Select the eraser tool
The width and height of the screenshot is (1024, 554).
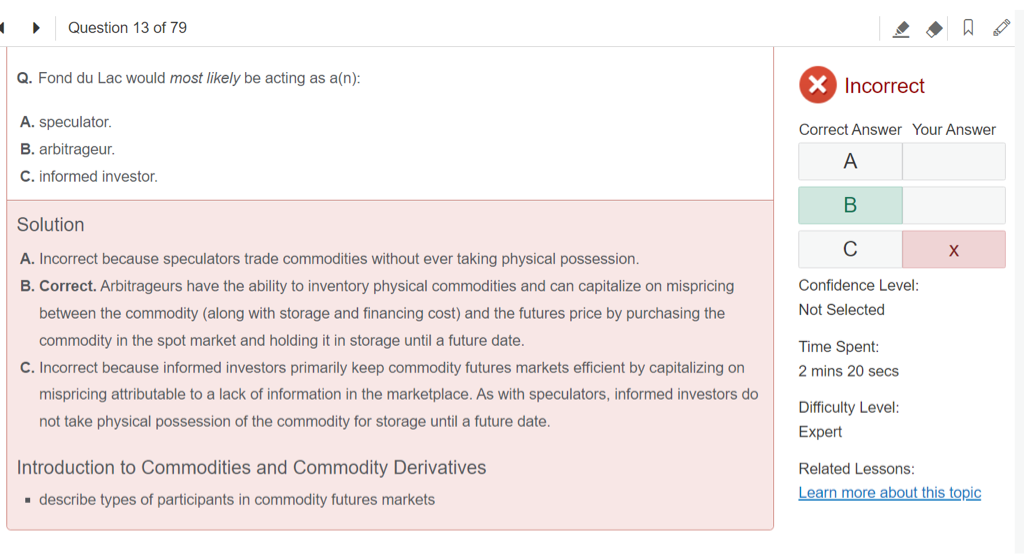[934, 29]
